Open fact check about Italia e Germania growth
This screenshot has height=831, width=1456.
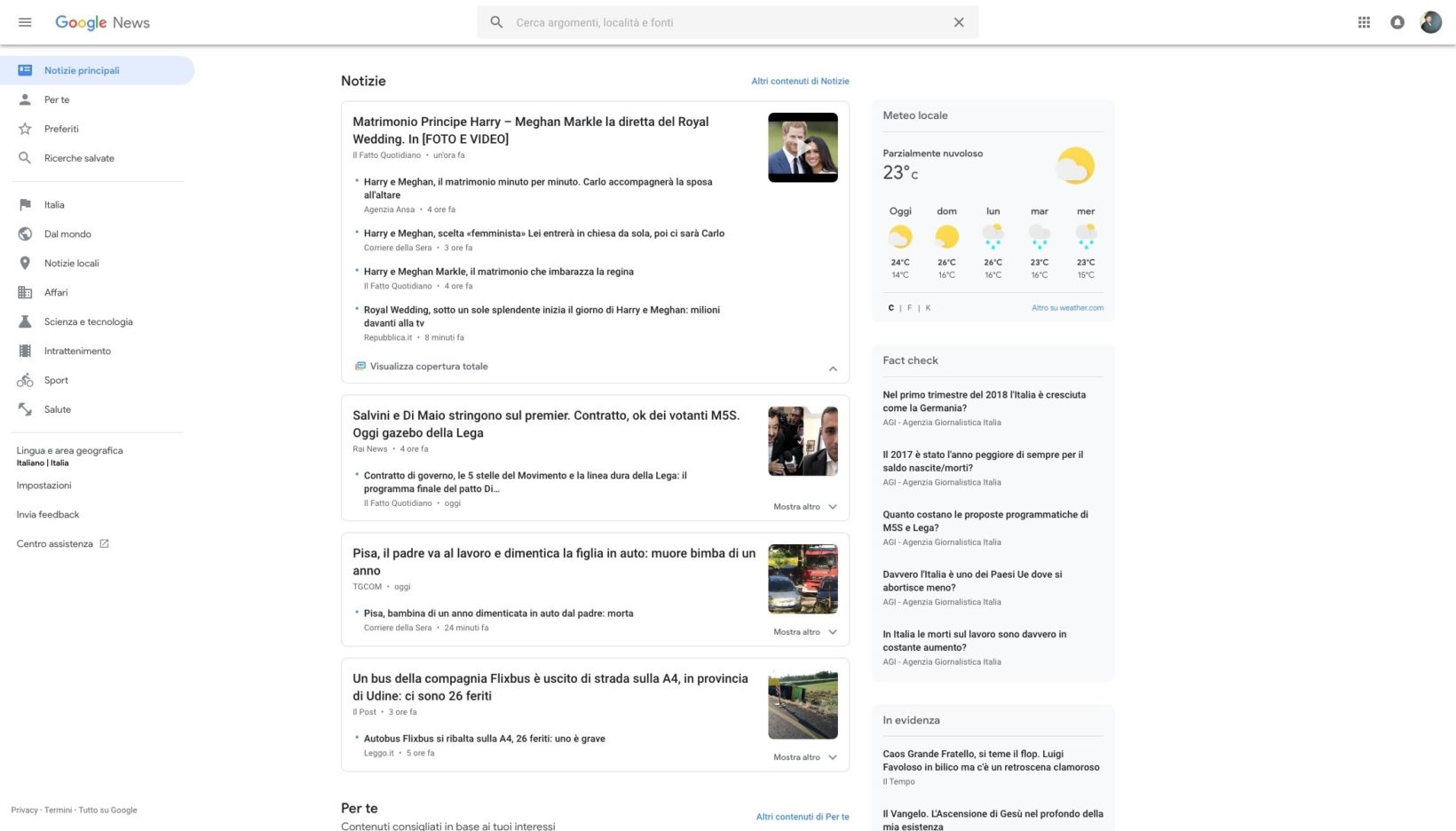click(985, 401)
